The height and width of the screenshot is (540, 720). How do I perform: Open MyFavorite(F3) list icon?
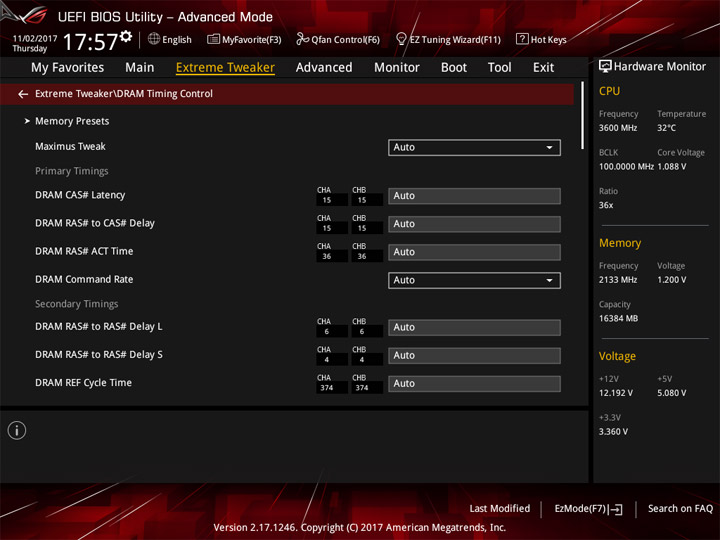click(213, 39)
